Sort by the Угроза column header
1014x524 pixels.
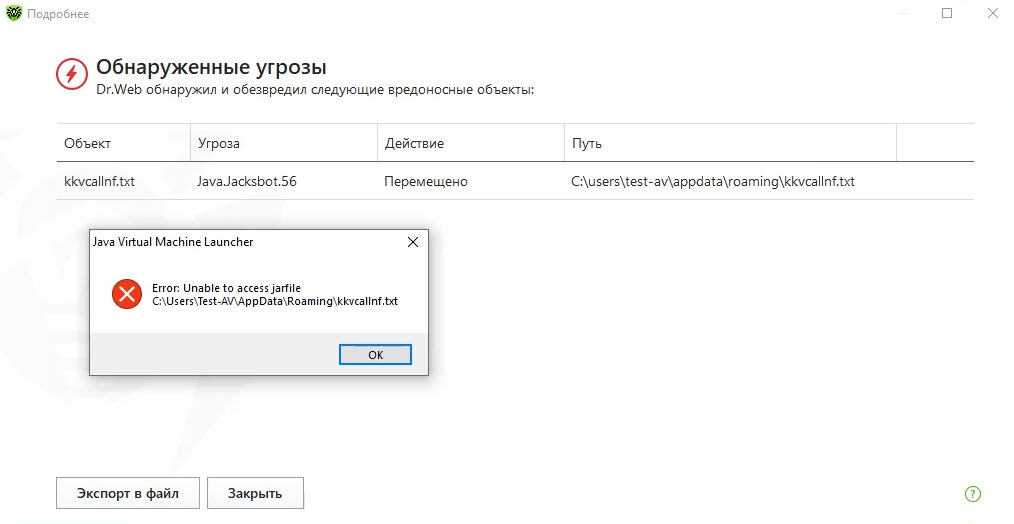coord(219,143)
